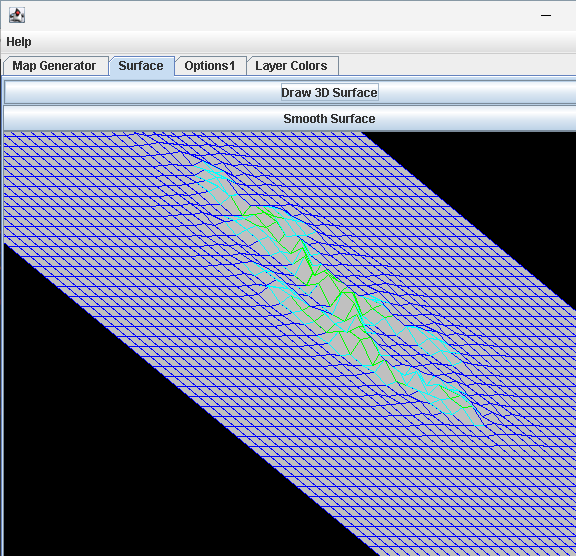
Task: Click the application icon in title bar
Action: pos(17,15)
